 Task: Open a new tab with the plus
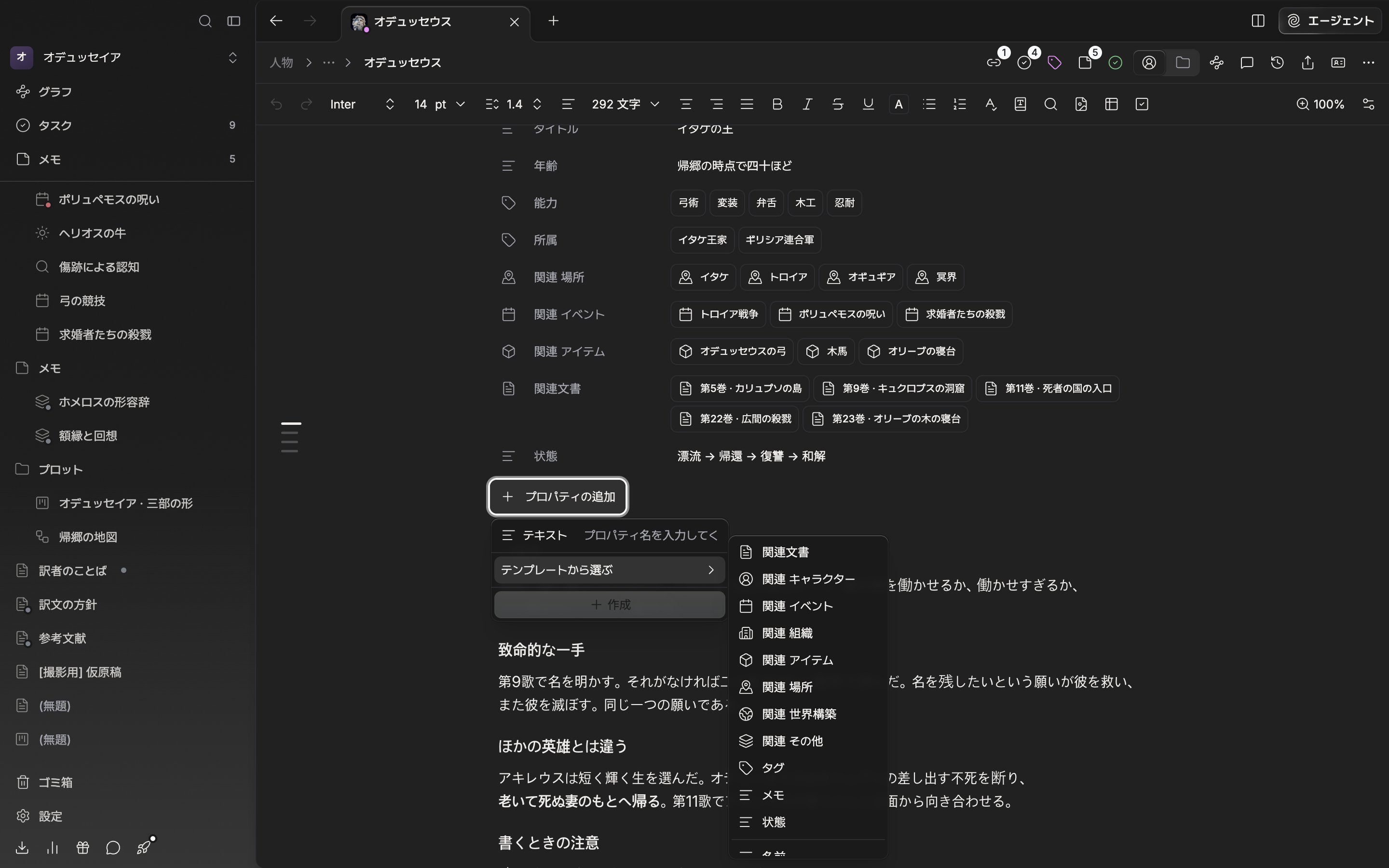coord(553,21)
